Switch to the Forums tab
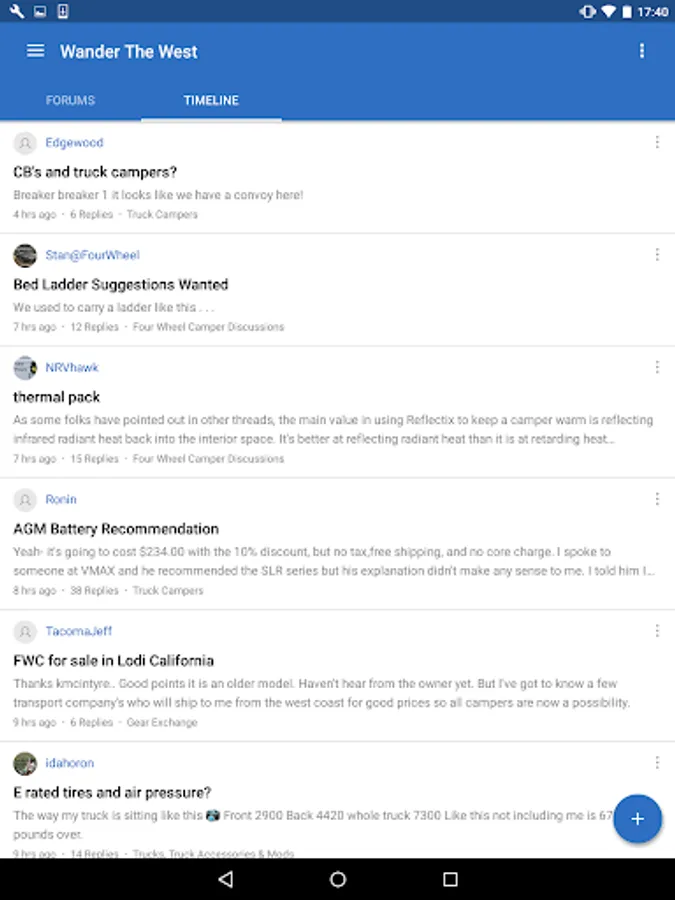 click(x=70, y=100)
